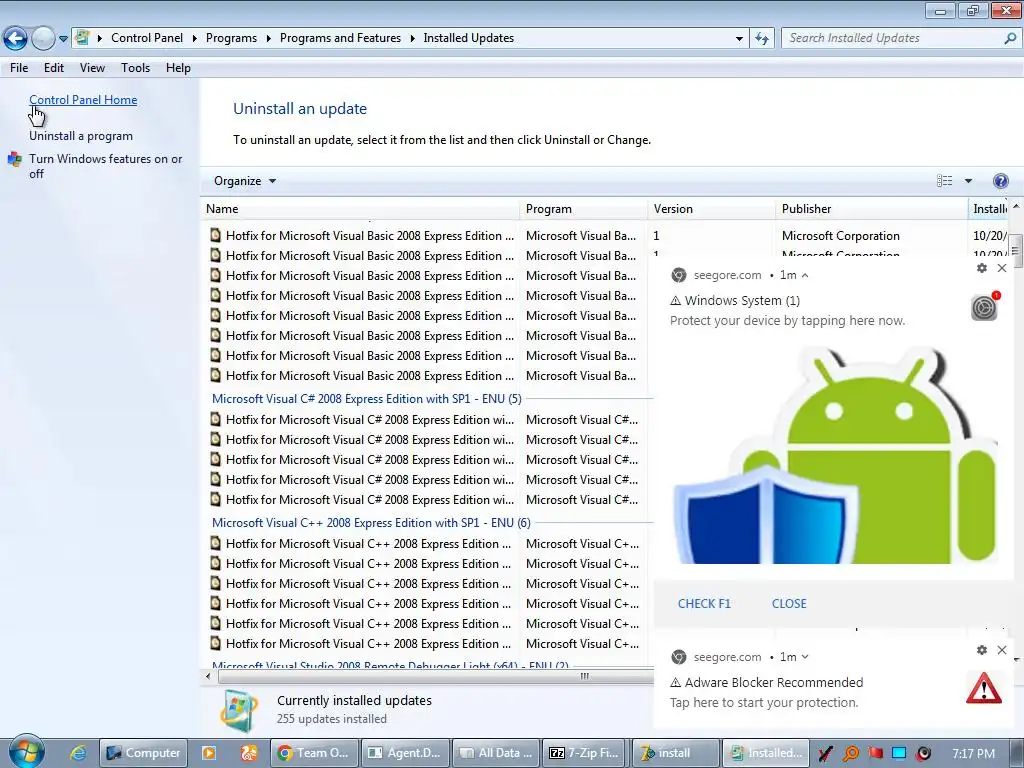Click the orange browser taskbar icon
Screen dimensions: 1024x768
point(249,753)
